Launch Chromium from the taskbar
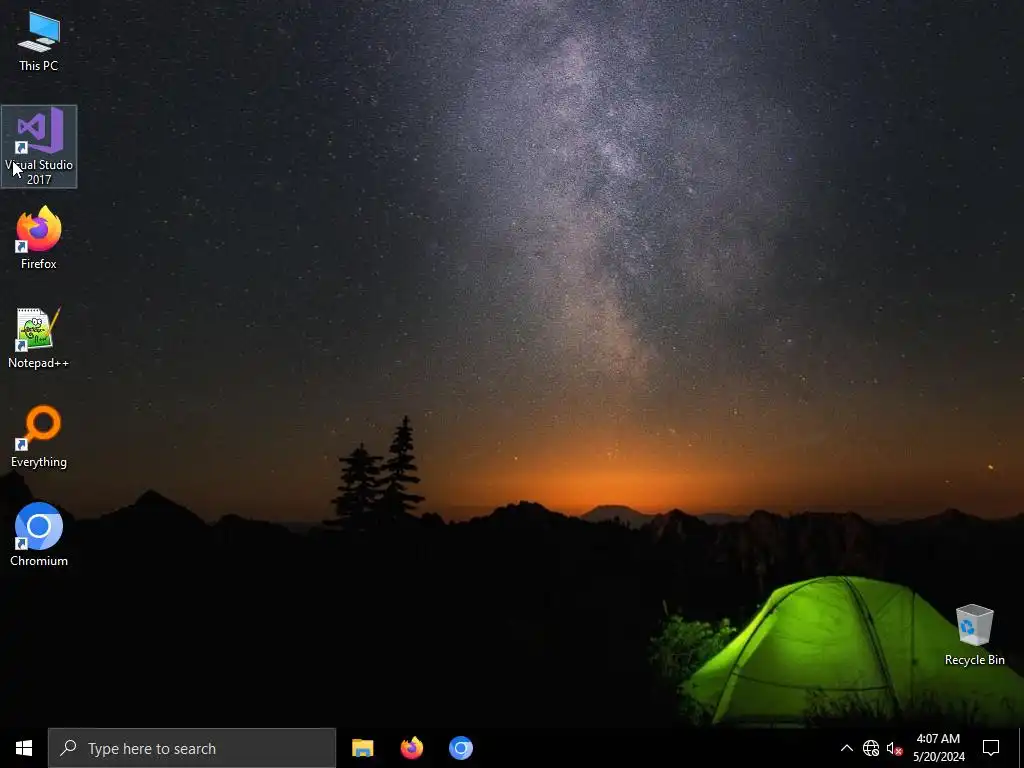 click(460, 748)
